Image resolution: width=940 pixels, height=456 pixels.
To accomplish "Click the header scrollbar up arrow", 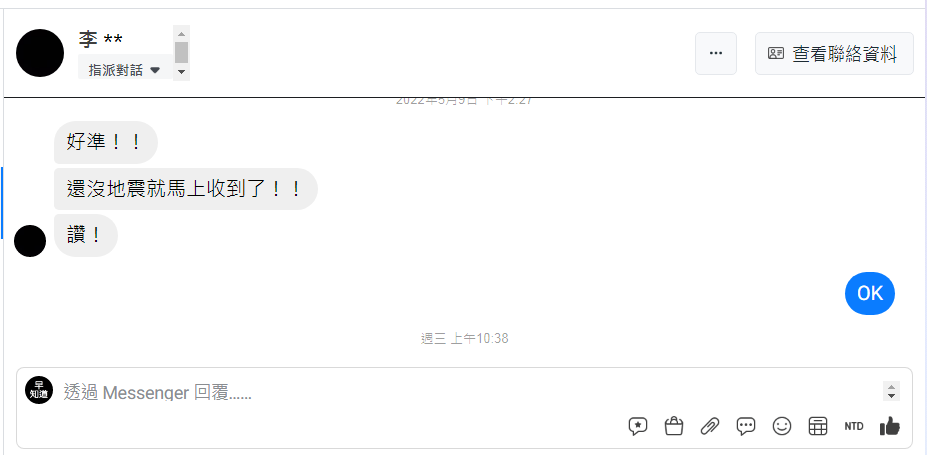I will [x=182, y=34].
